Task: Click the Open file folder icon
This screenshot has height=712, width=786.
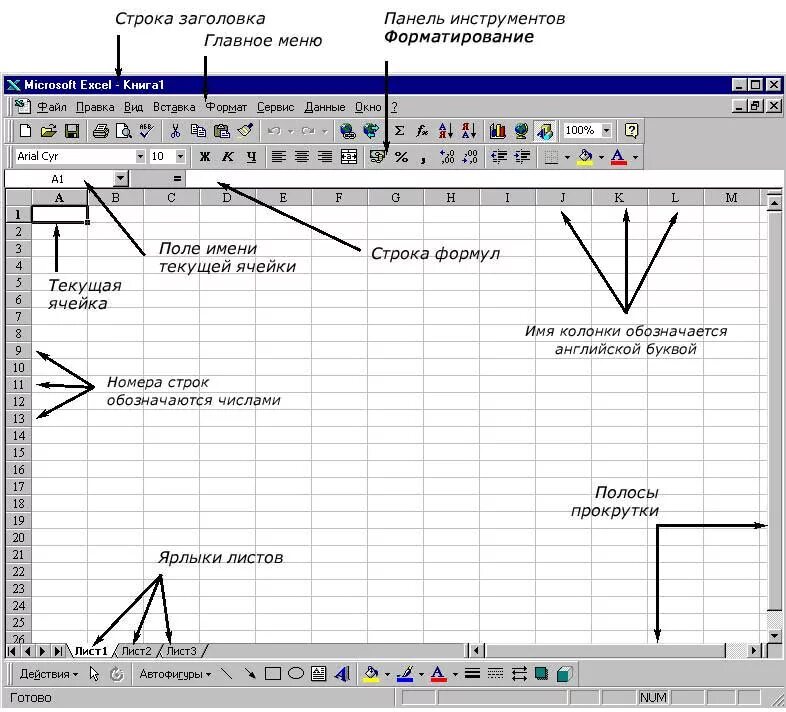Action: (x=48, y=131)
